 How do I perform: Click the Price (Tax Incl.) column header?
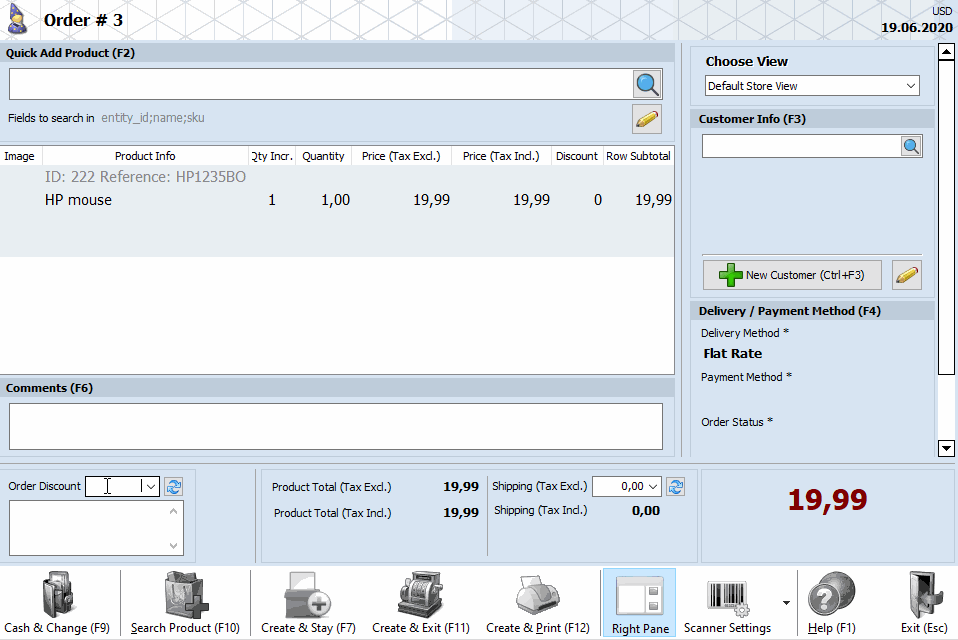501,156
